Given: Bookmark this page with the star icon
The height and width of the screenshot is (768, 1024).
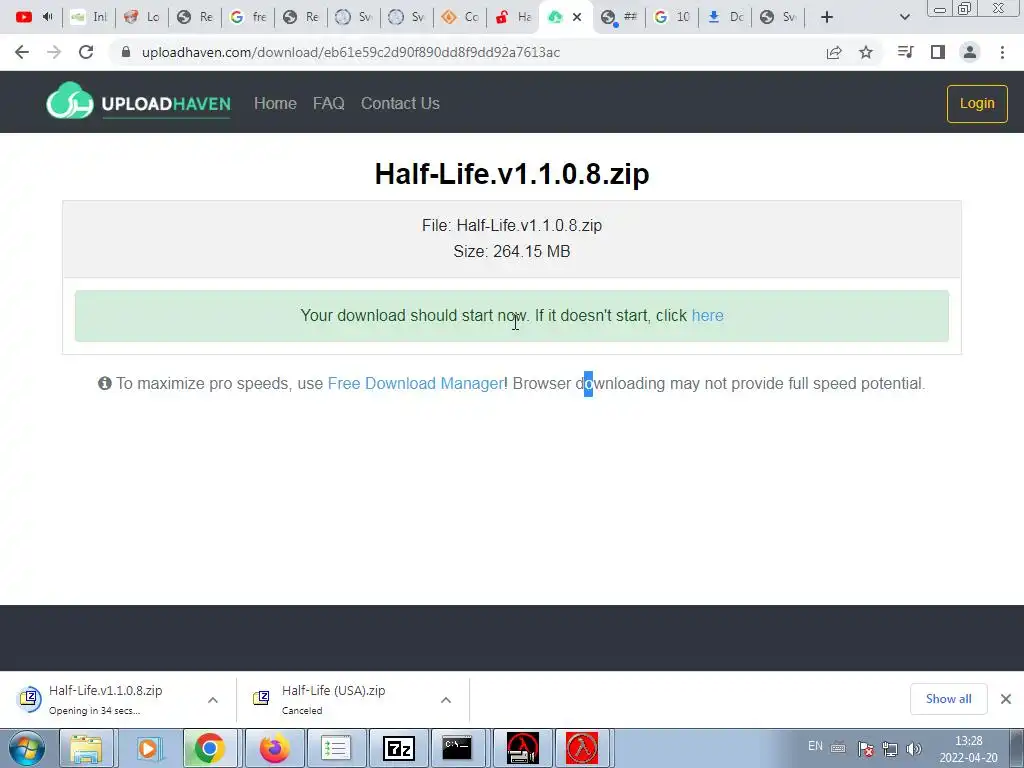Looking at the screenshot, I should [x=866, y=52].
